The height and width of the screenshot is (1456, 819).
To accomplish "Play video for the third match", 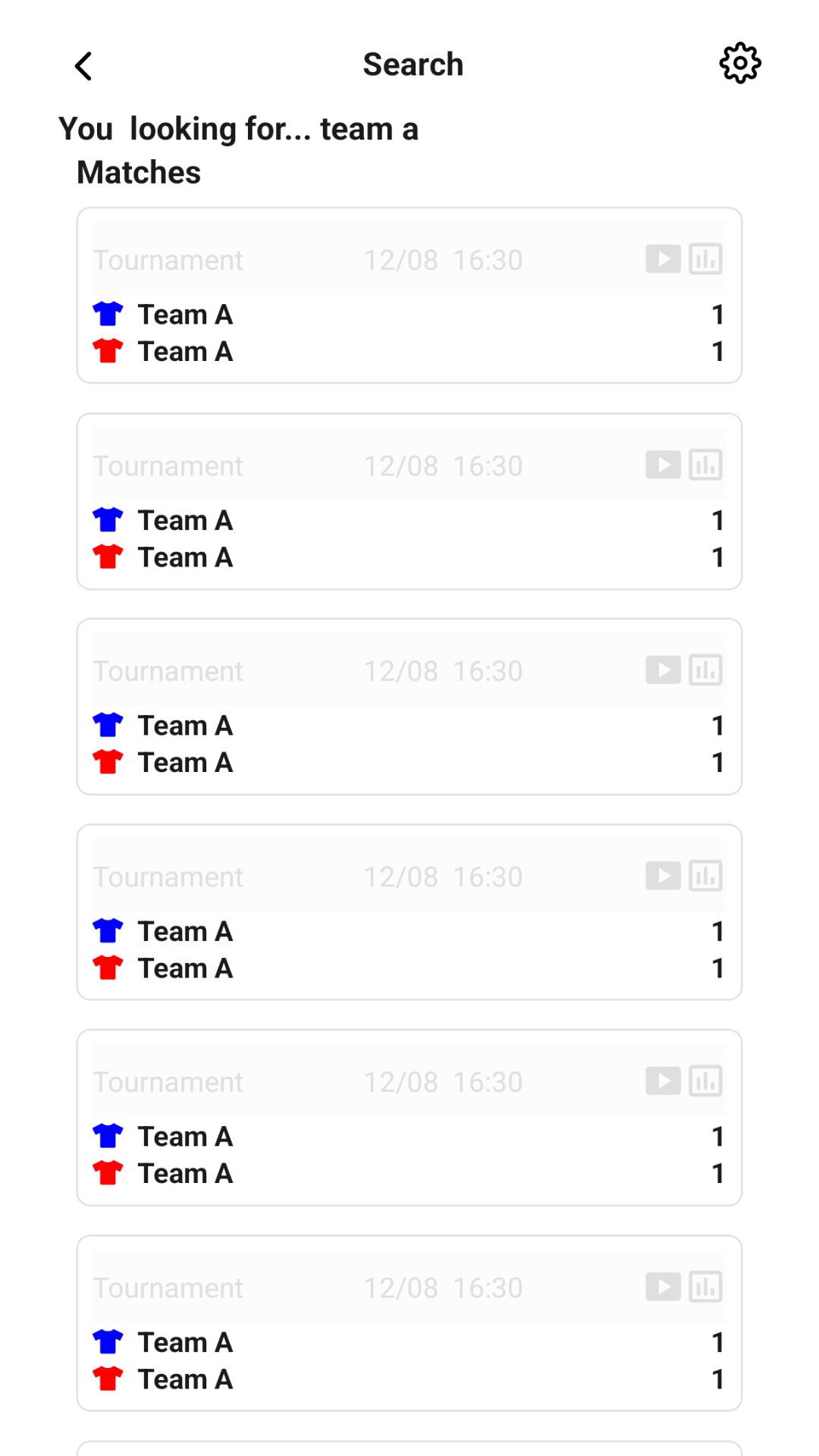I will coord(663,670).
